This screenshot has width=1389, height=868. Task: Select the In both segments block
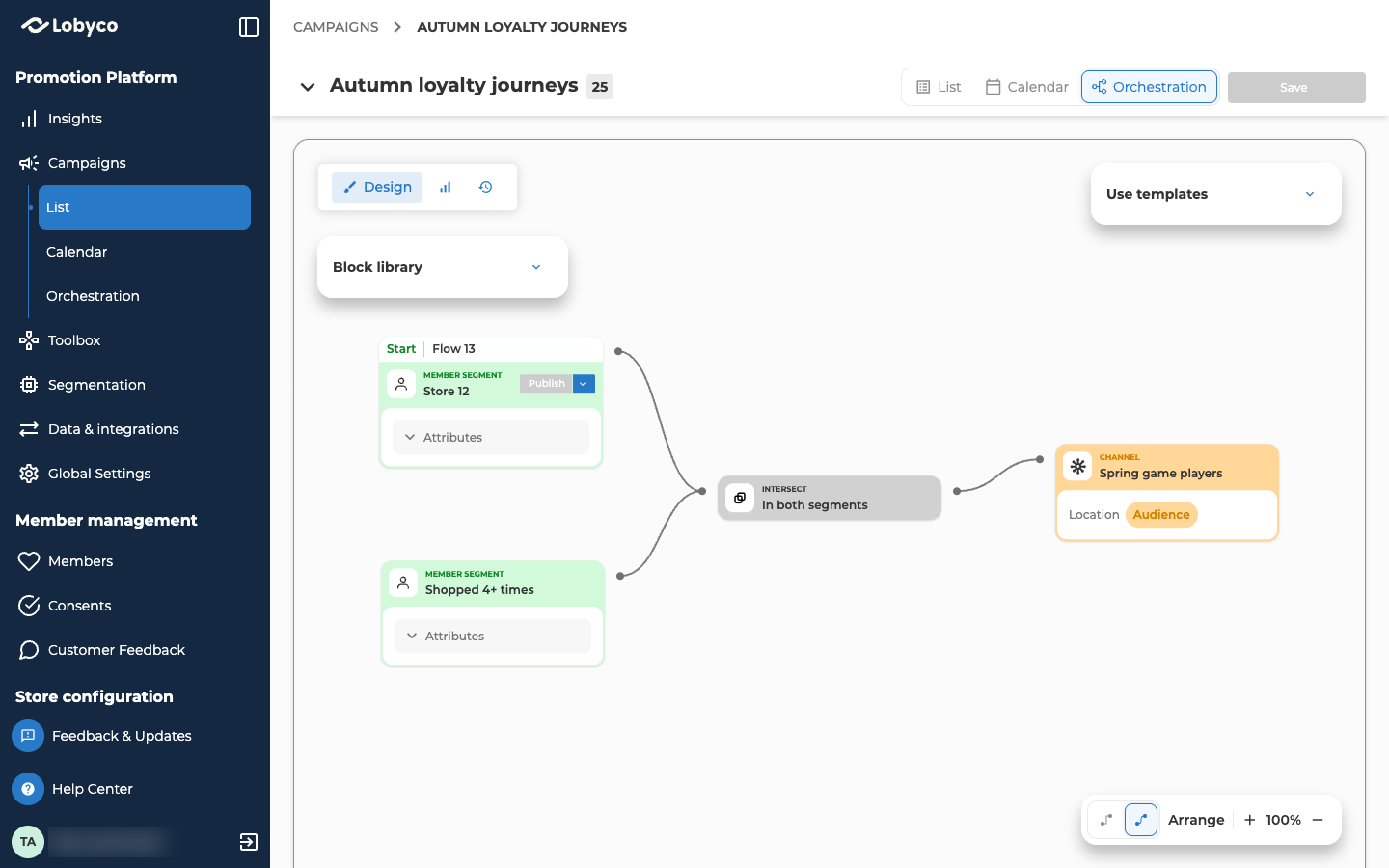(x=830, y=498)
